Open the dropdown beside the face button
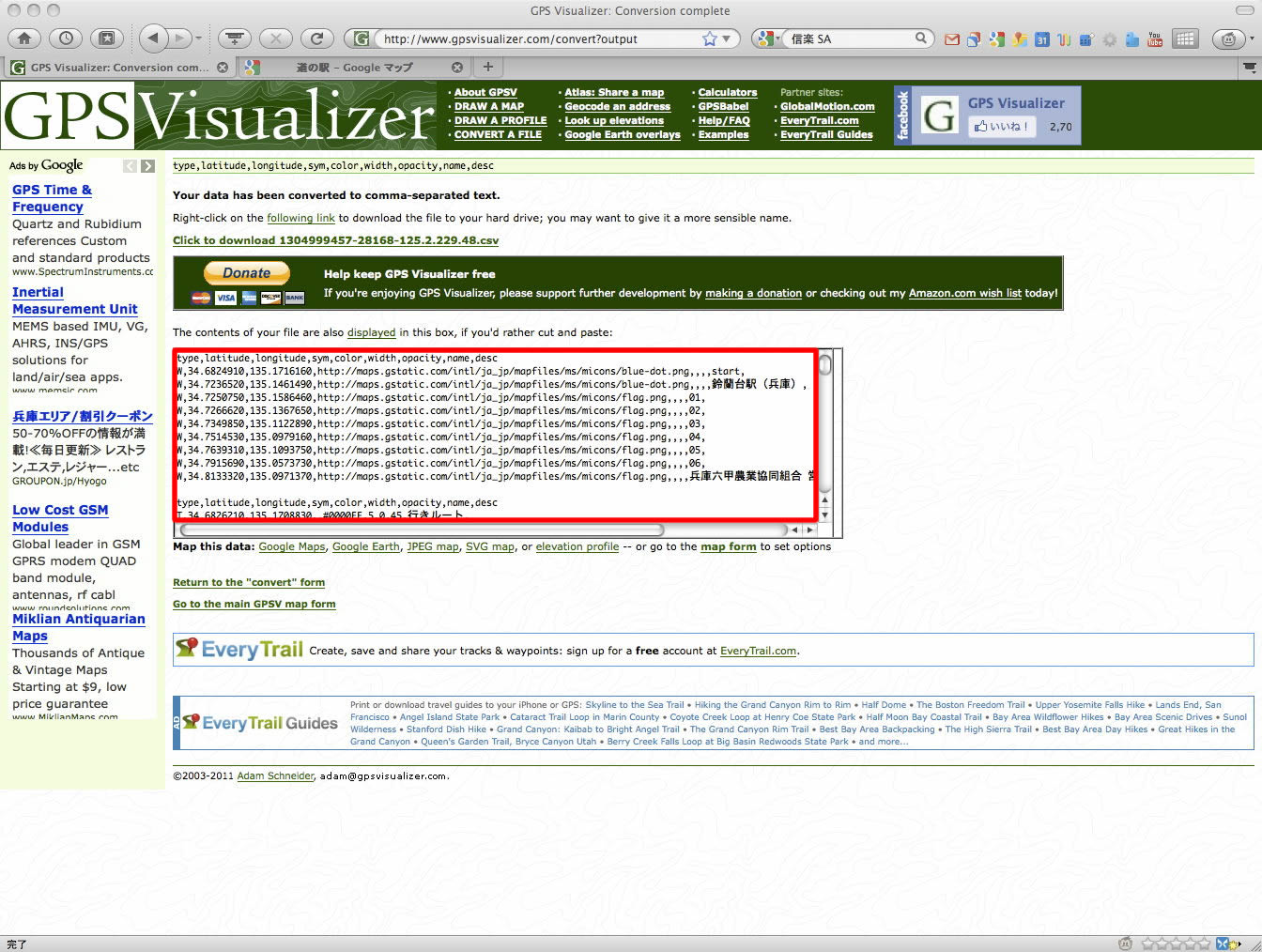This screenshot has width=1262, height=952. (1252, 39)
